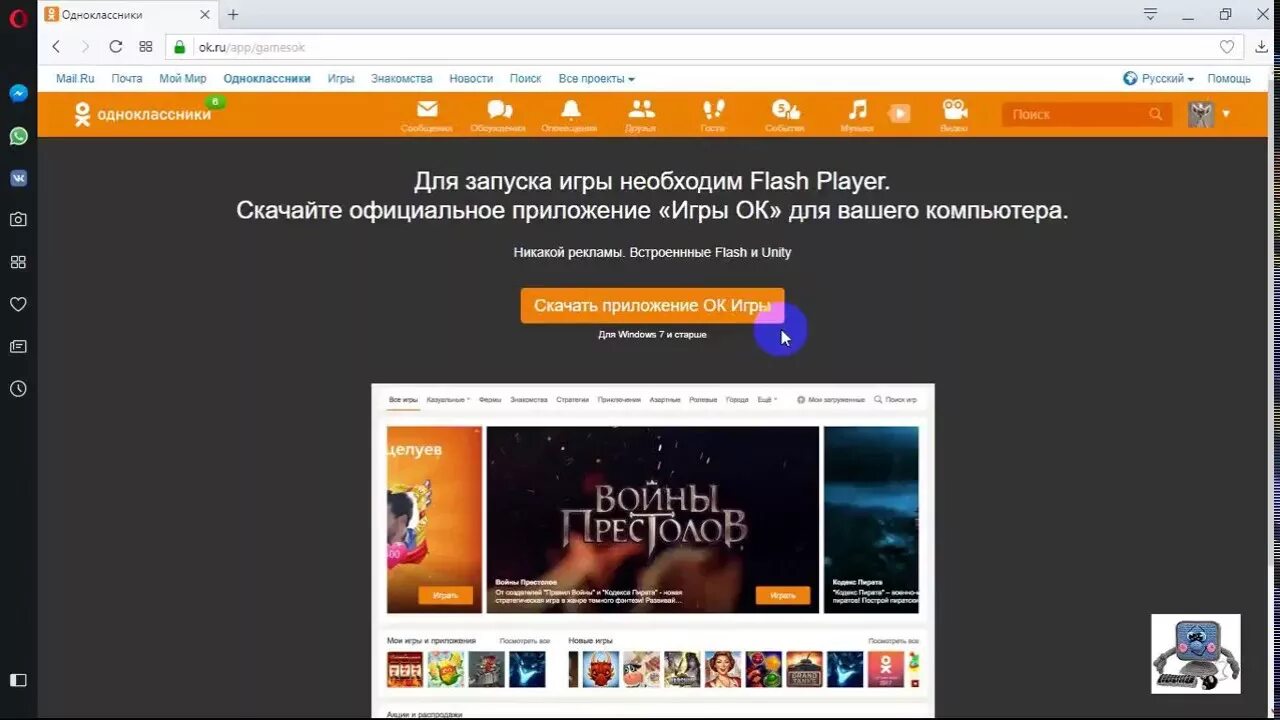
Task: Open Одноклассники link in portal bar
Action: [267, 78]
